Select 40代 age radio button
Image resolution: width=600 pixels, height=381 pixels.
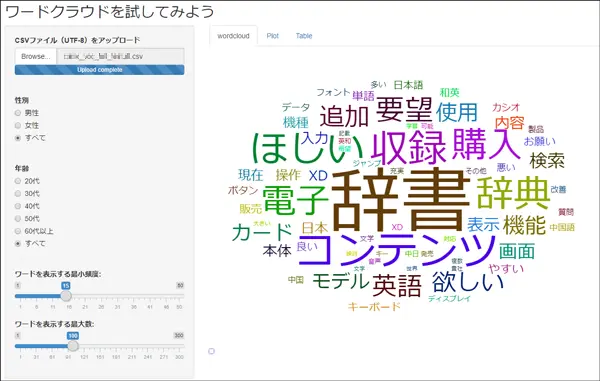point(18,206)
